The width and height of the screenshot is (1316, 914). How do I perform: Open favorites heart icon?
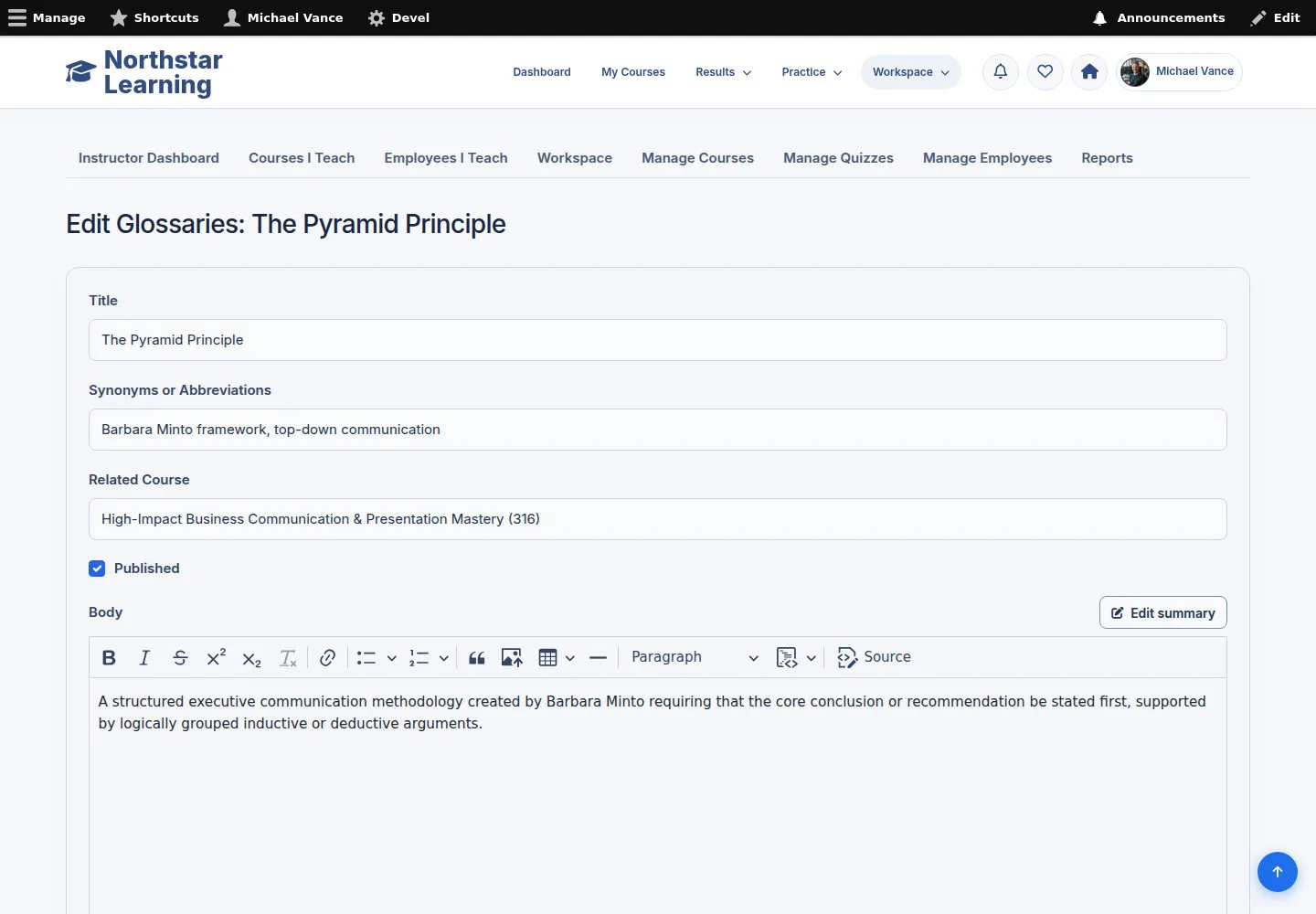coord(1045,71)
